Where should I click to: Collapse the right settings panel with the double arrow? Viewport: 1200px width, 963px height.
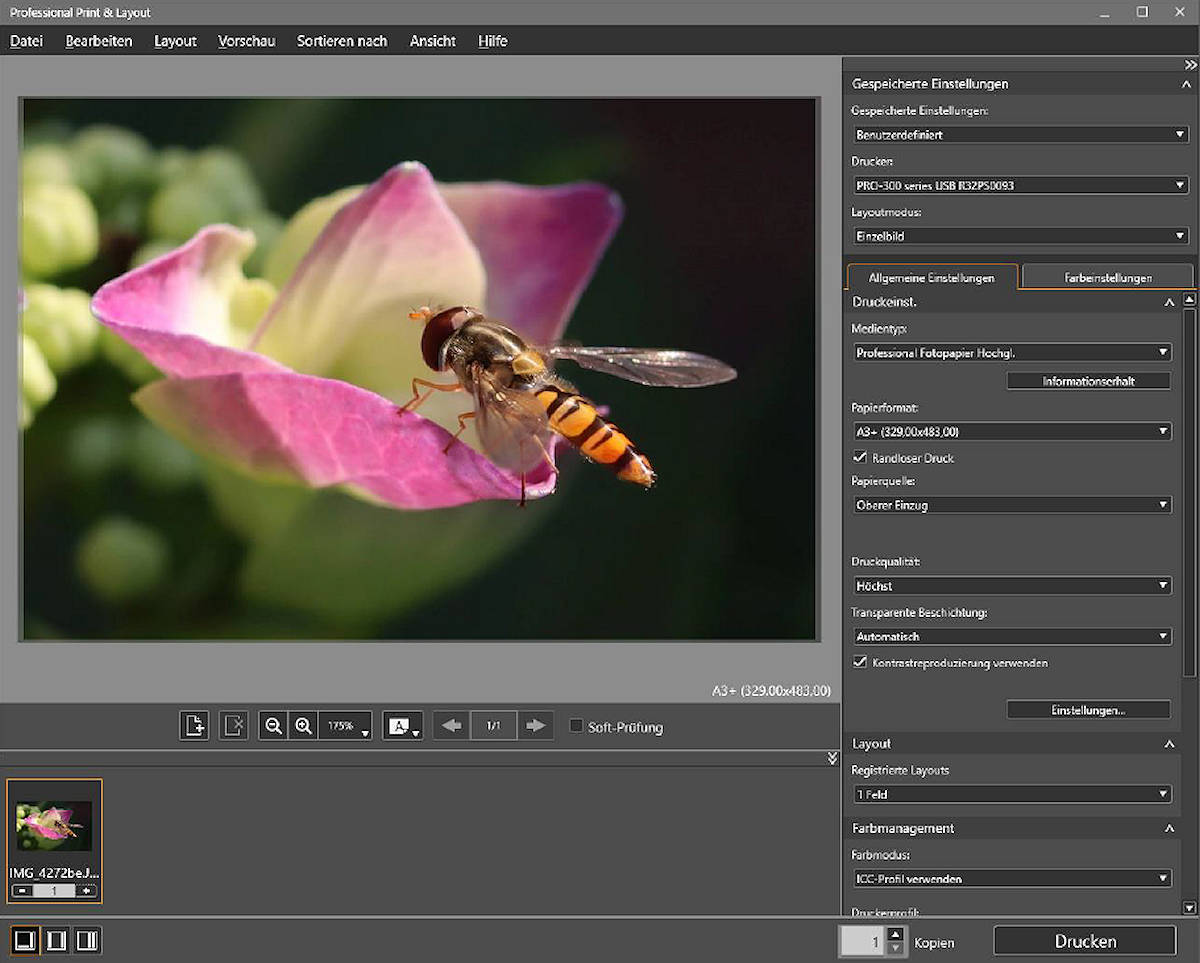click(1190, 64)
